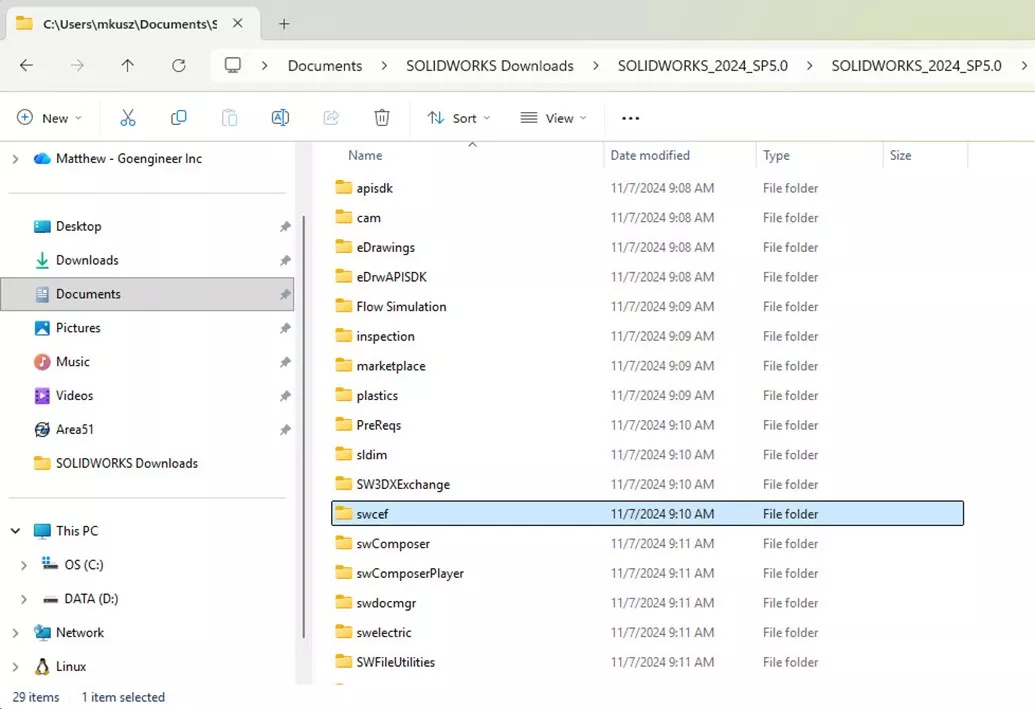
Task: Click chevron after Documents in breadcrumb
Action: pyautogui.click(x=384, y=65)
